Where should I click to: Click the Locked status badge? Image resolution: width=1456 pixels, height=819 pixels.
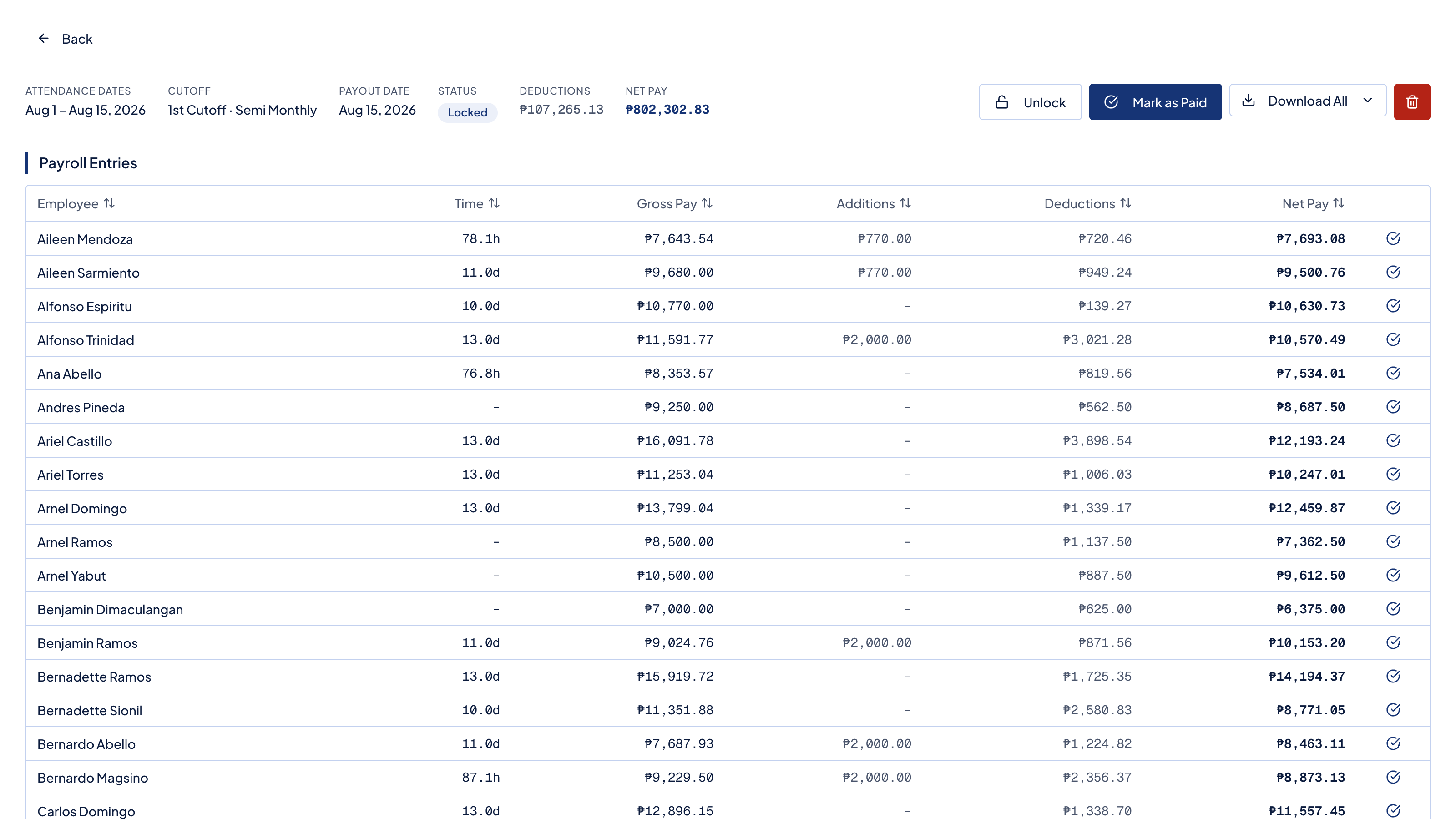click(467, 112)
